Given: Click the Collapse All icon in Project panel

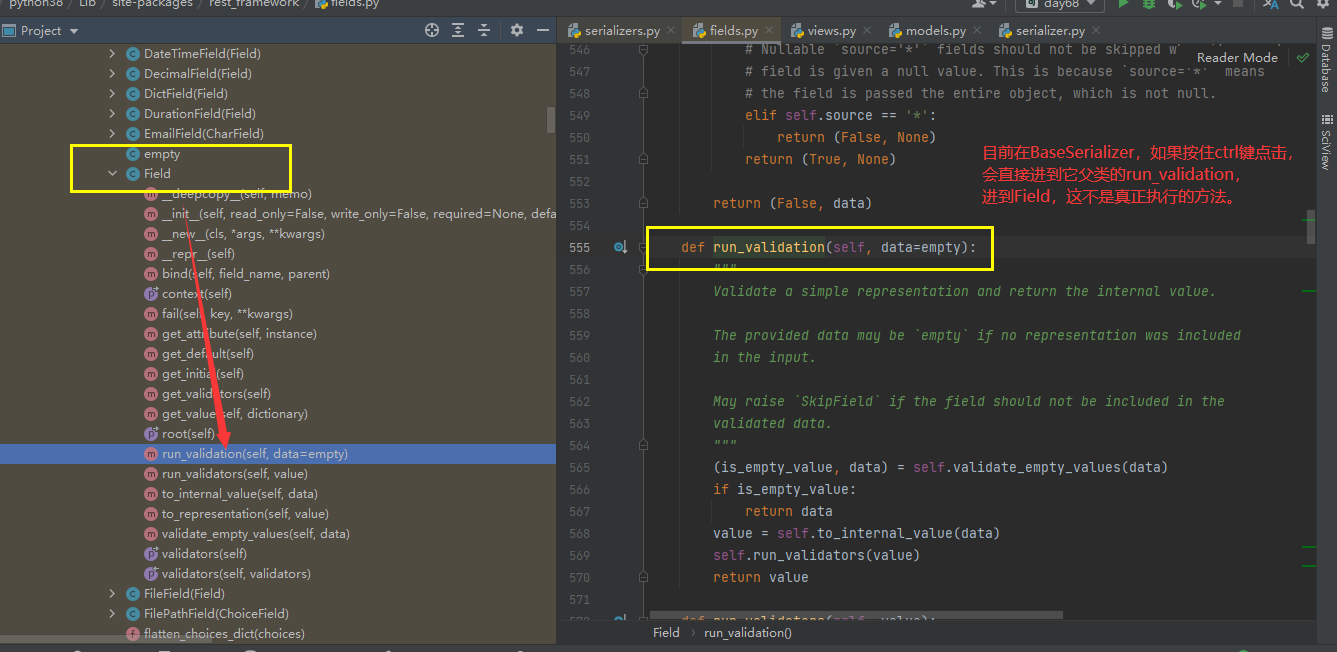Looking at the screenshot, I should pyautogui.click(x=483, y=31).
